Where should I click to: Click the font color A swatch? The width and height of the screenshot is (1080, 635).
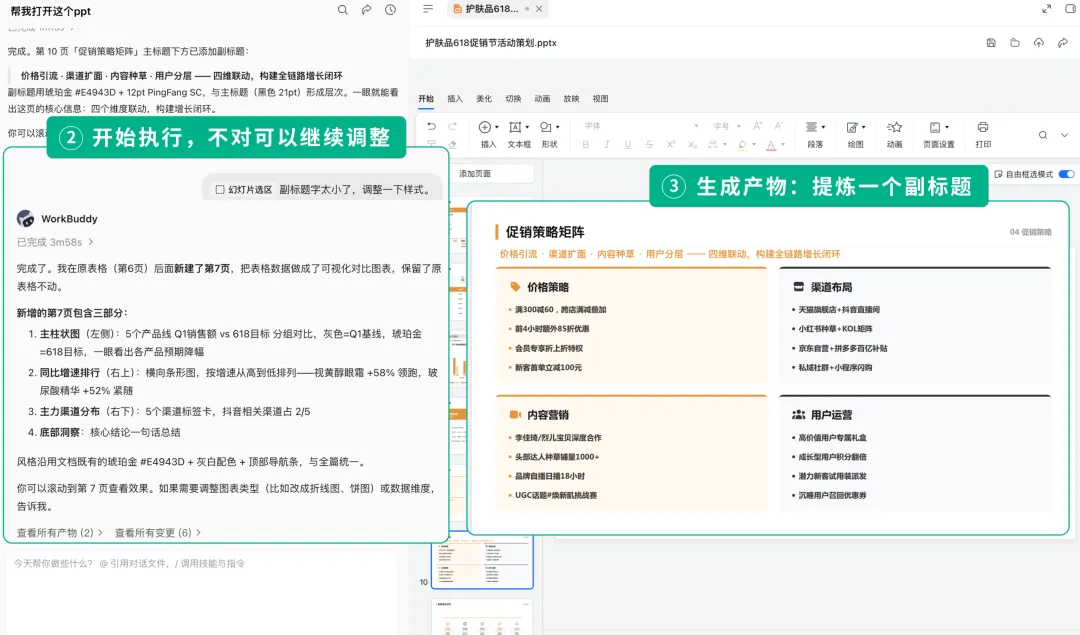coord(771,145)
